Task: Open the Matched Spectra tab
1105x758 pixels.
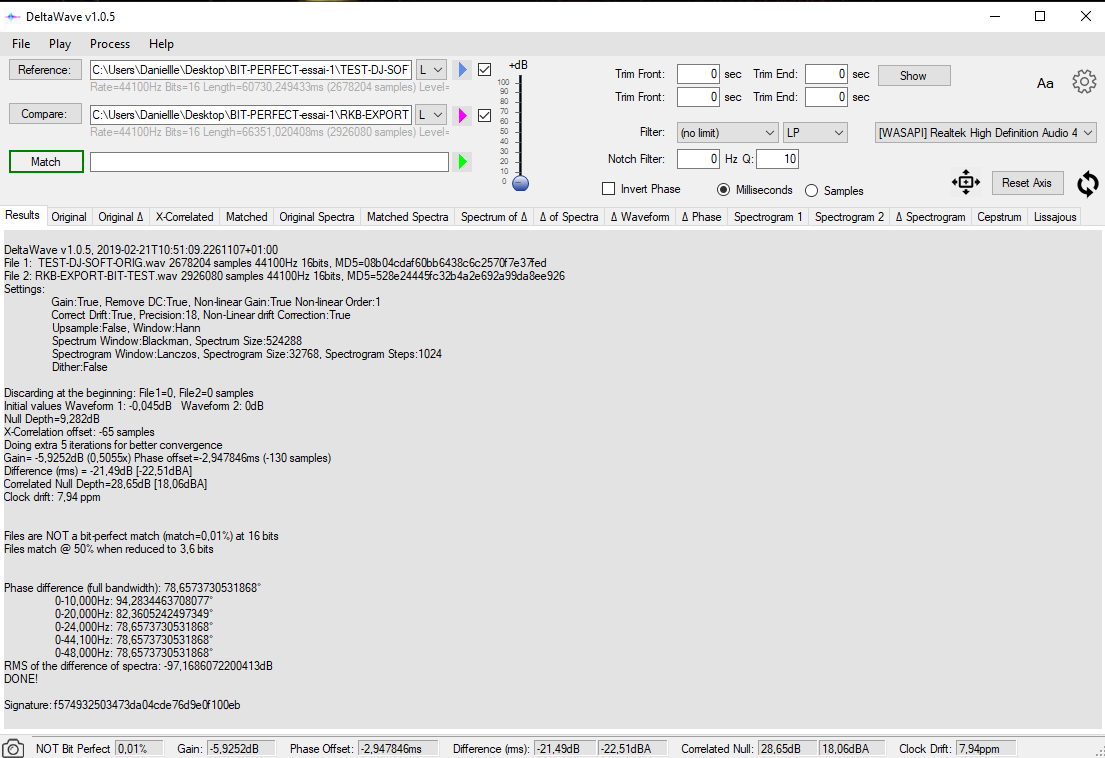Action: tap(407, 217)
